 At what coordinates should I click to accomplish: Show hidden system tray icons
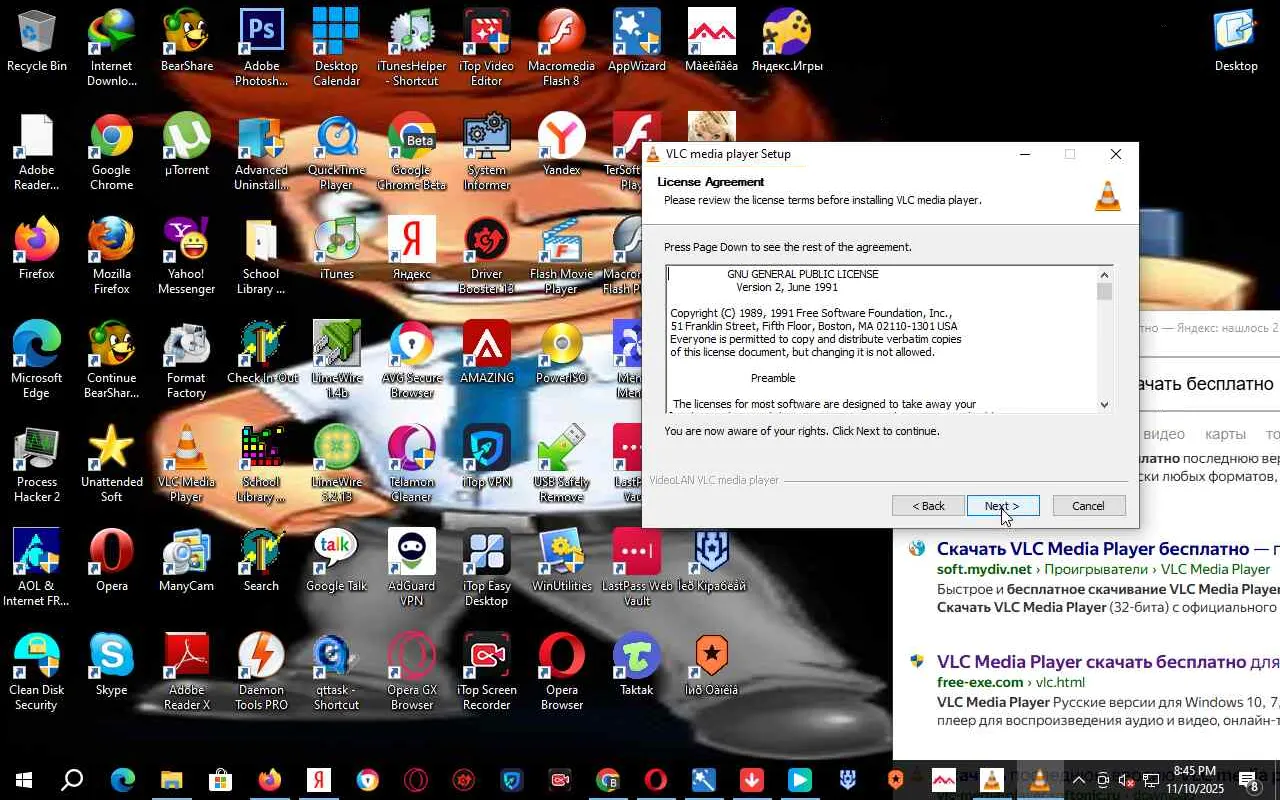coord(1079,780)
